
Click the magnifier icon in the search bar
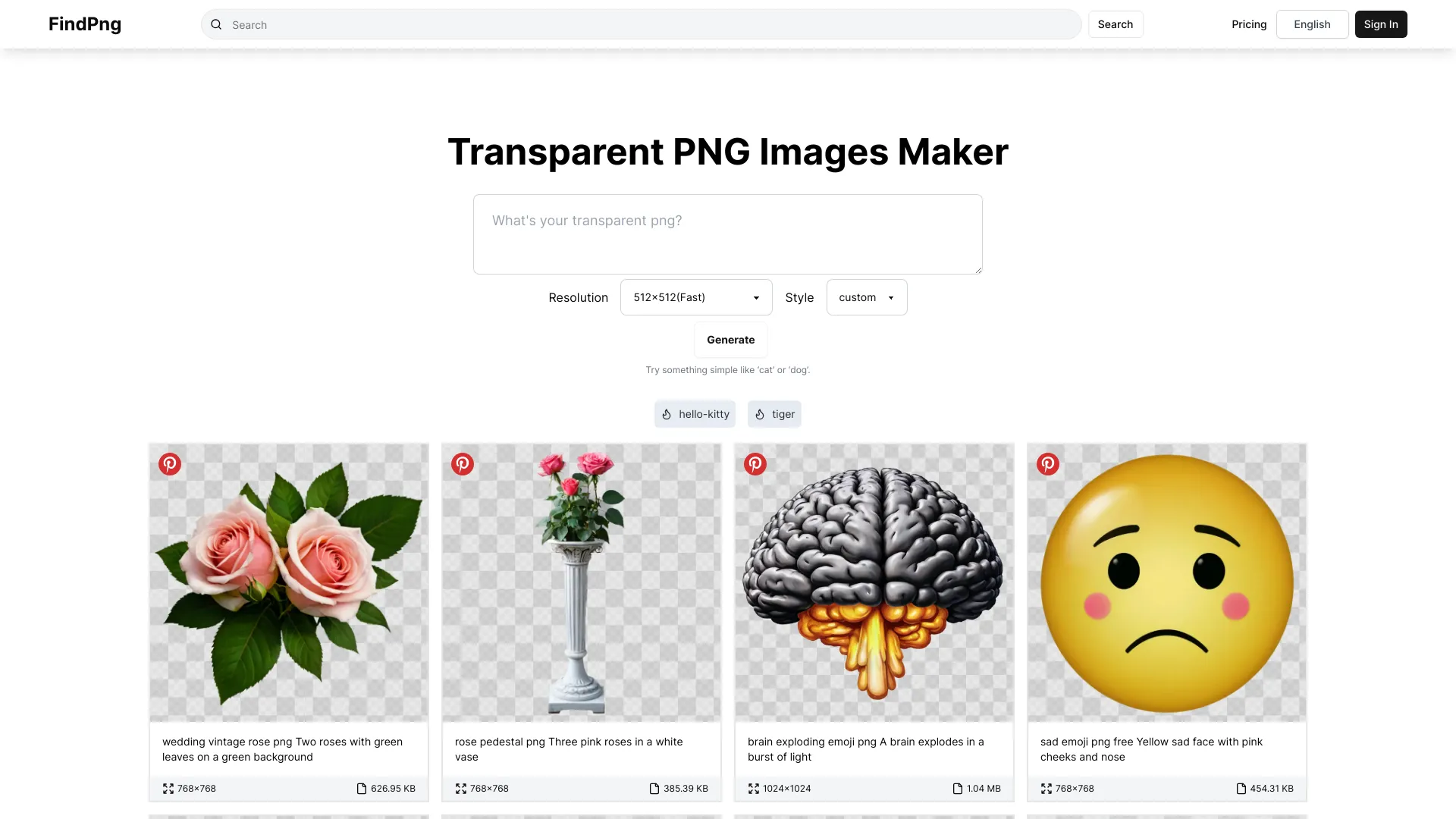pos(216,24)
